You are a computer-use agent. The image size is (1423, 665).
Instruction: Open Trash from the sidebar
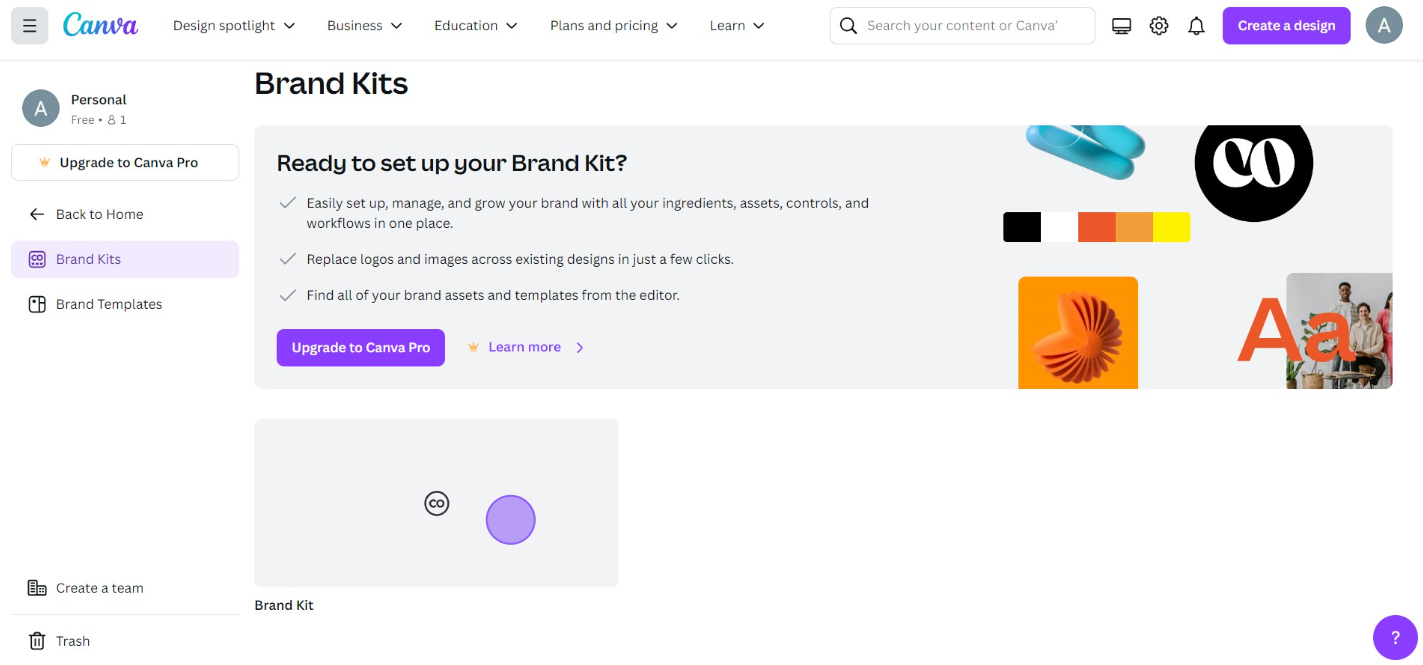click(73, 641)
